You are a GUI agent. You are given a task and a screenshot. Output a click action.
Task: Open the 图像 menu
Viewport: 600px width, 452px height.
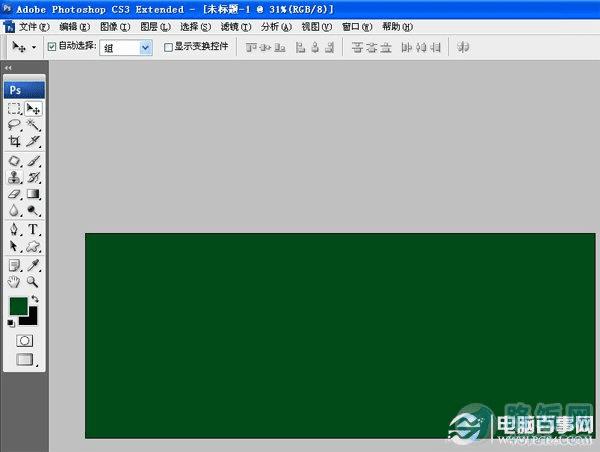point(115,27)
